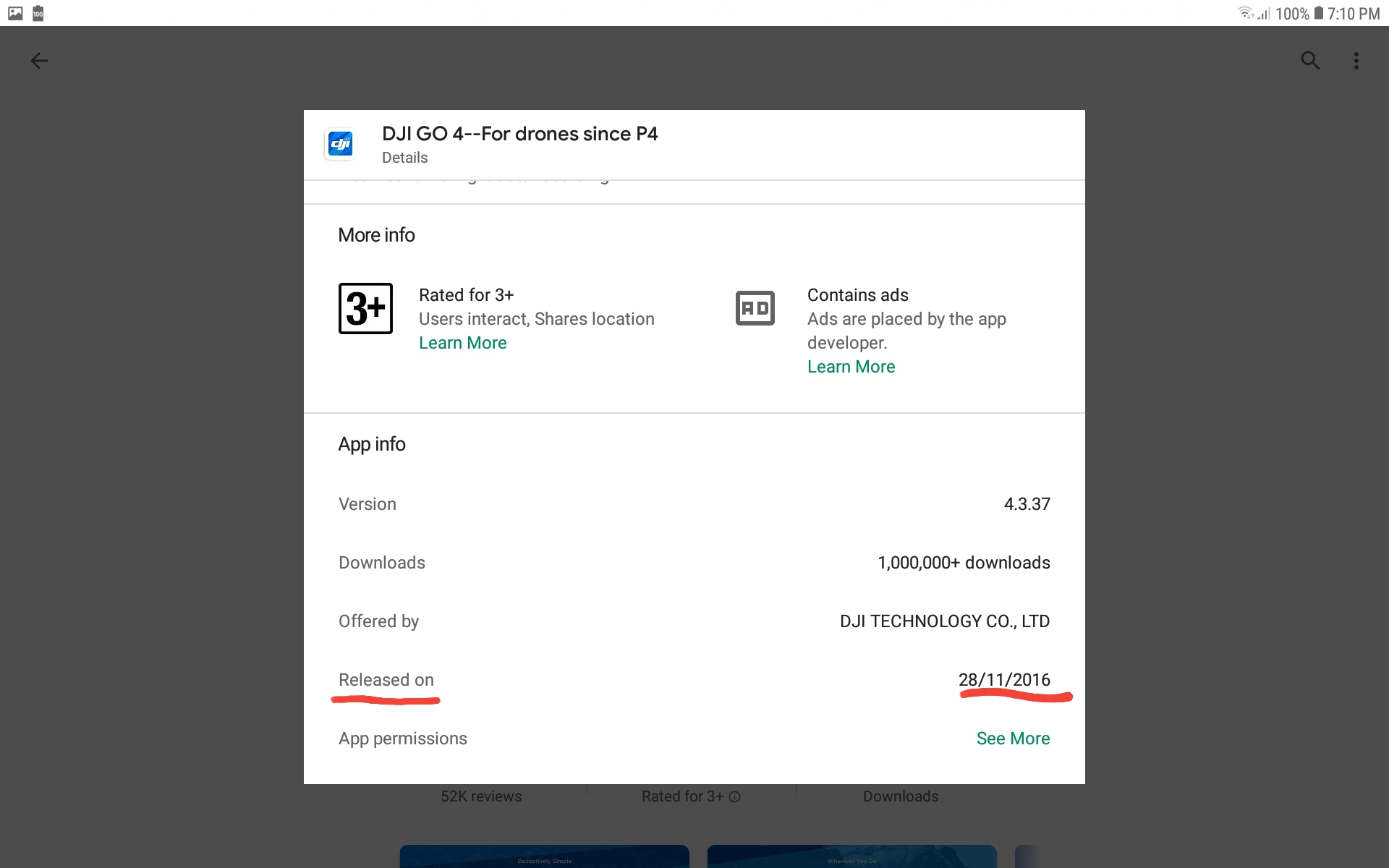
Task: Click Users interact, Shares location text
Action: tap(537, 319)
